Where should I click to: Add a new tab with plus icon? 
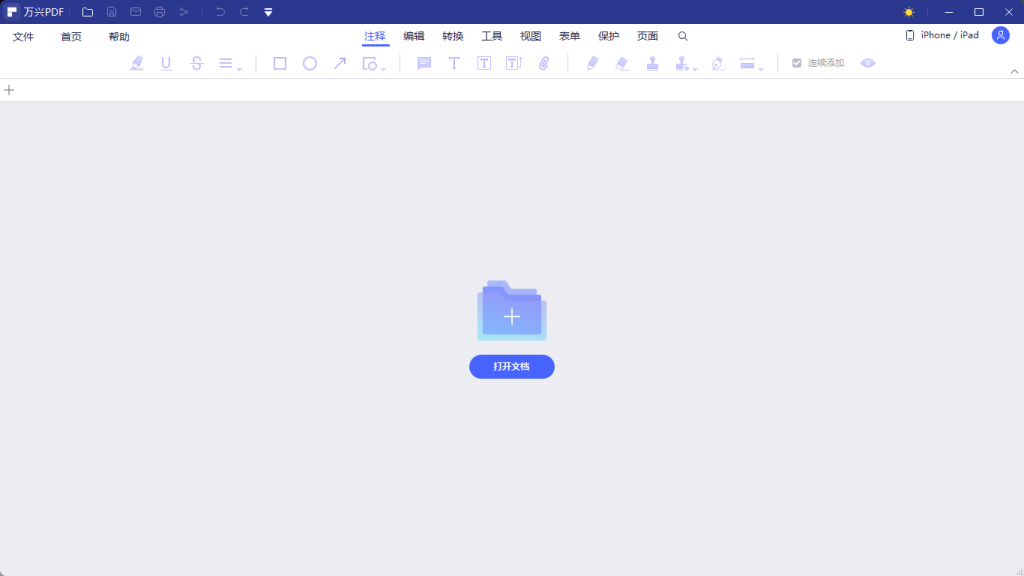click(9, 90)
